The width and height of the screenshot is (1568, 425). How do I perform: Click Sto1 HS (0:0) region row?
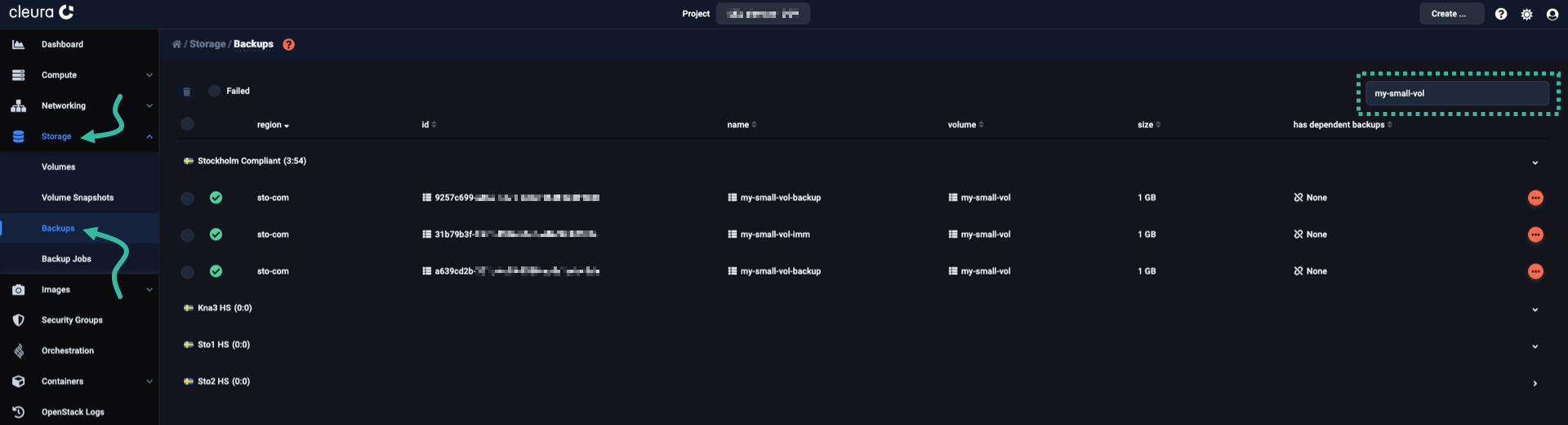click(x=862, y=345)
